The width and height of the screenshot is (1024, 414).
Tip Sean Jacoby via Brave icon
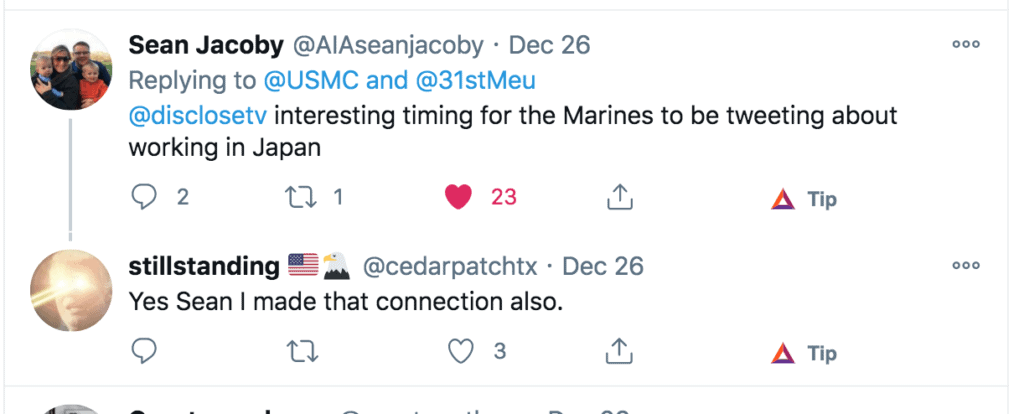[x=783, y=199]
